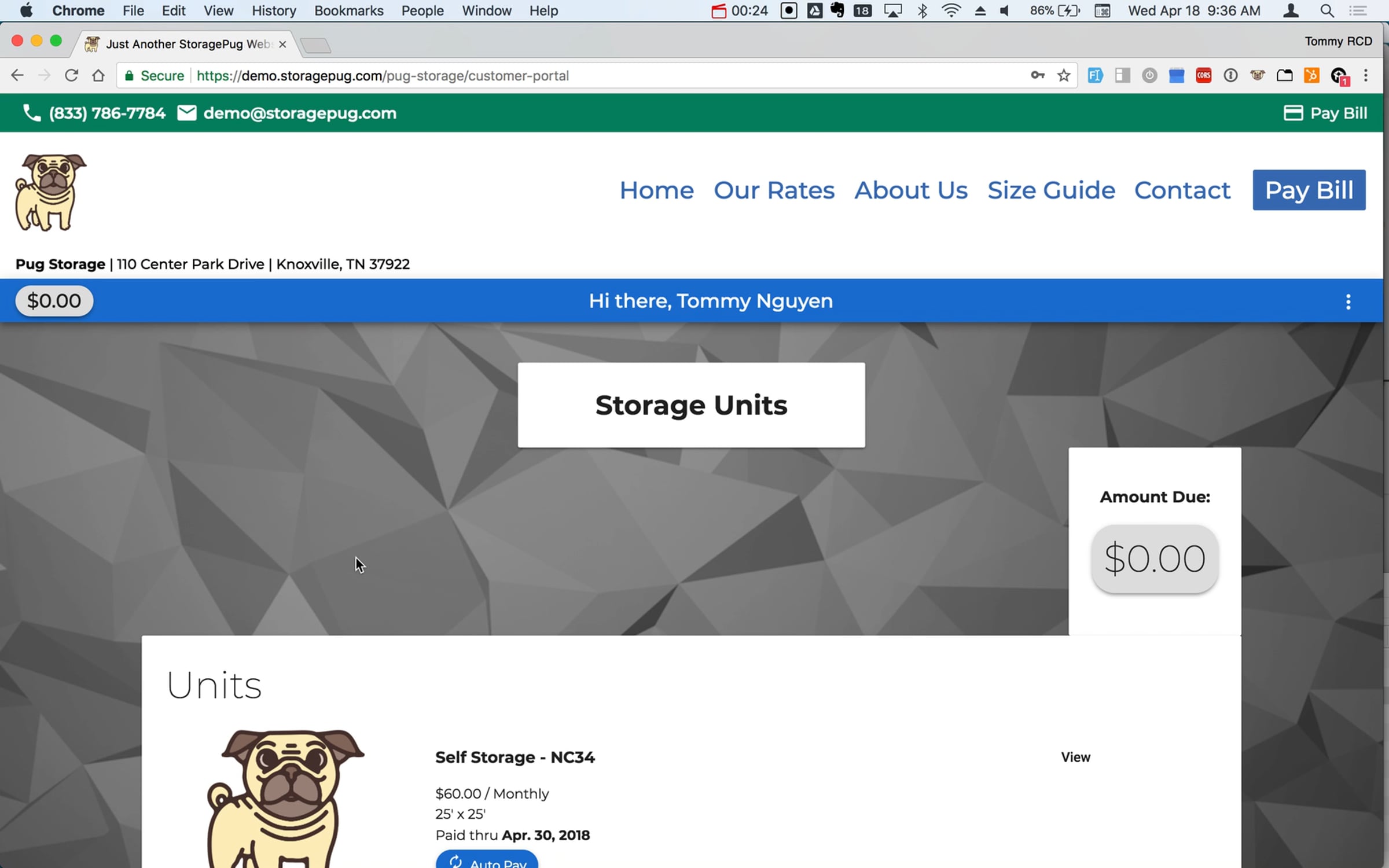The image size is (1389, 868).
Task: Open the Window menu
Action: (487, 10)
